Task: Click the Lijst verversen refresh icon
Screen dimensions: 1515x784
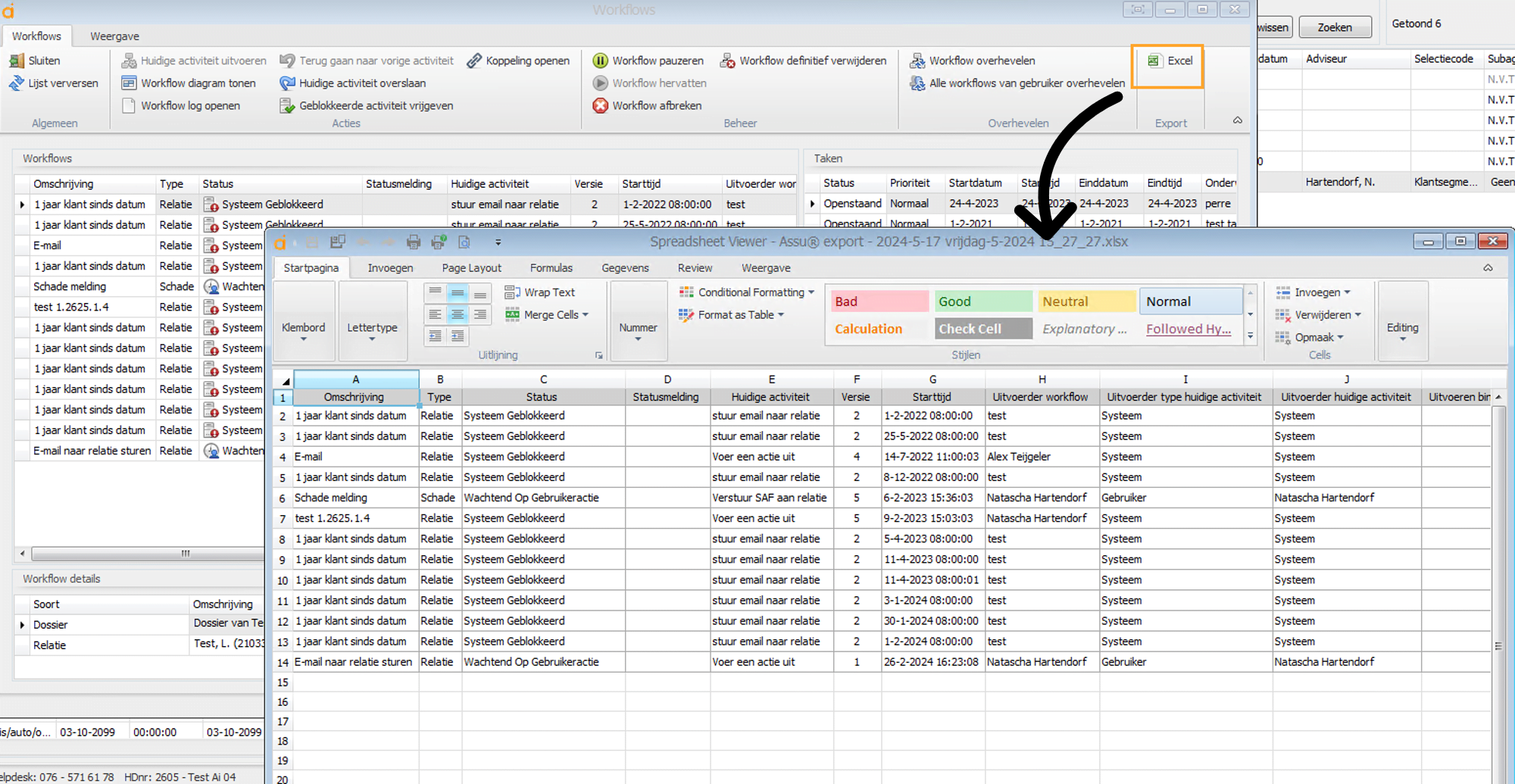Action: tap(17, 83)
